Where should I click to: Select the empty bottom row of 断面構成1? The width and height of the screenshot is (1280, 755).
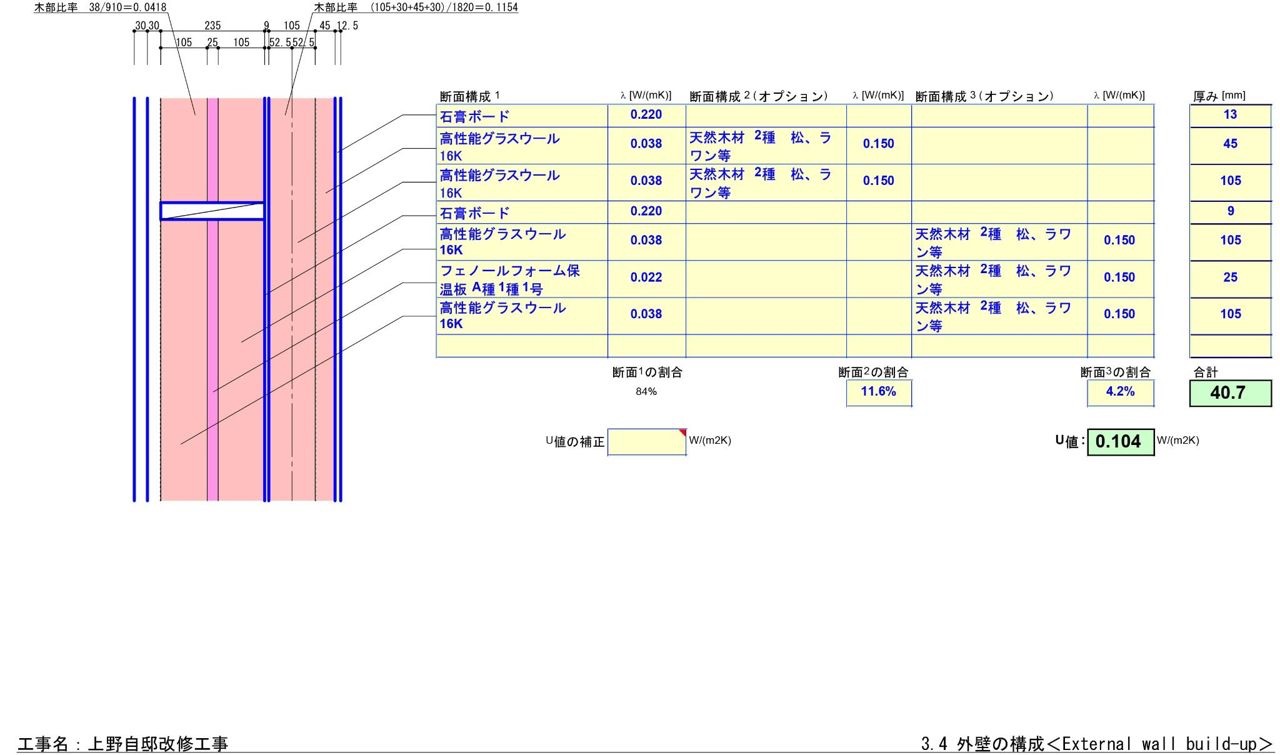[x=522, y=346]
